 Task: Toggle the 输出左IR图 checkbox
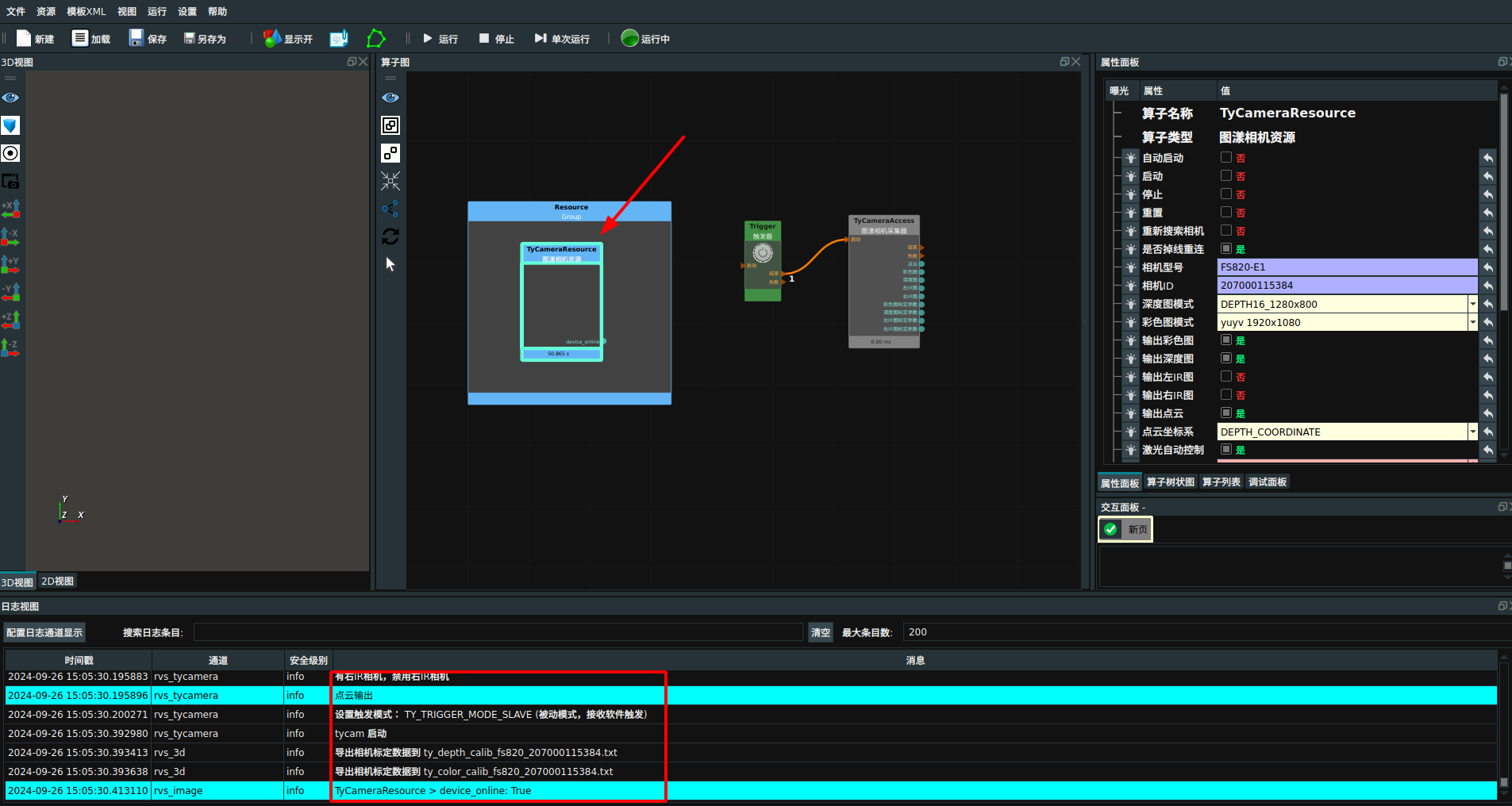click(x=1226, y=376)
